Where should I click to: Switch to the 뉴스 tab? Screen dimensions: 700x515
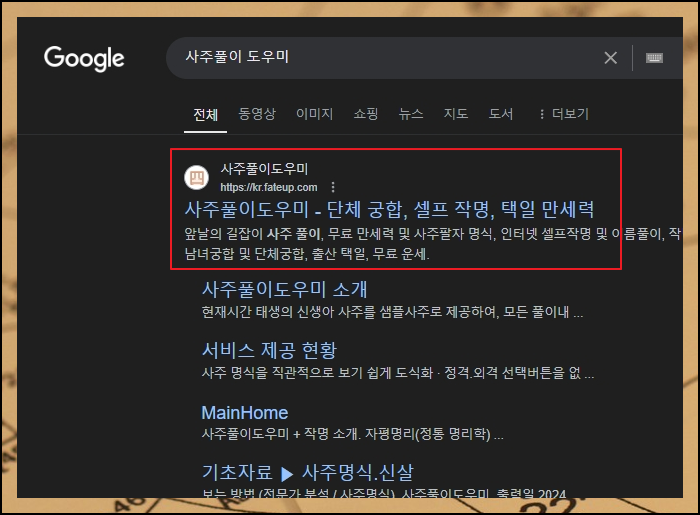(411, 114)
